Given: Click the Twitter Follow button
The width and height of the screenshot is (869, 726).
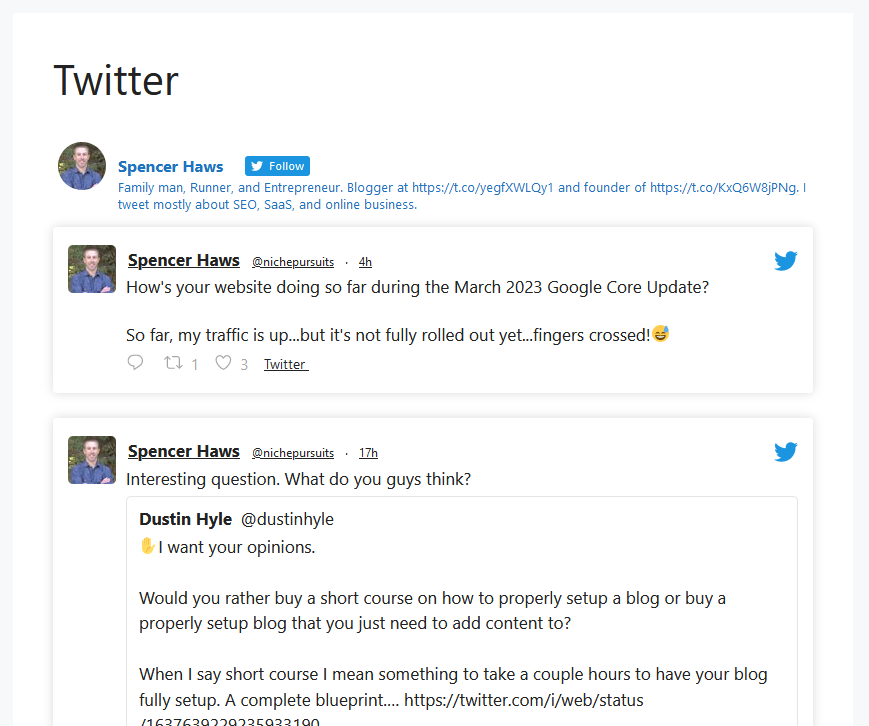Looking at the screenshot, I should (x=277, y=166).
